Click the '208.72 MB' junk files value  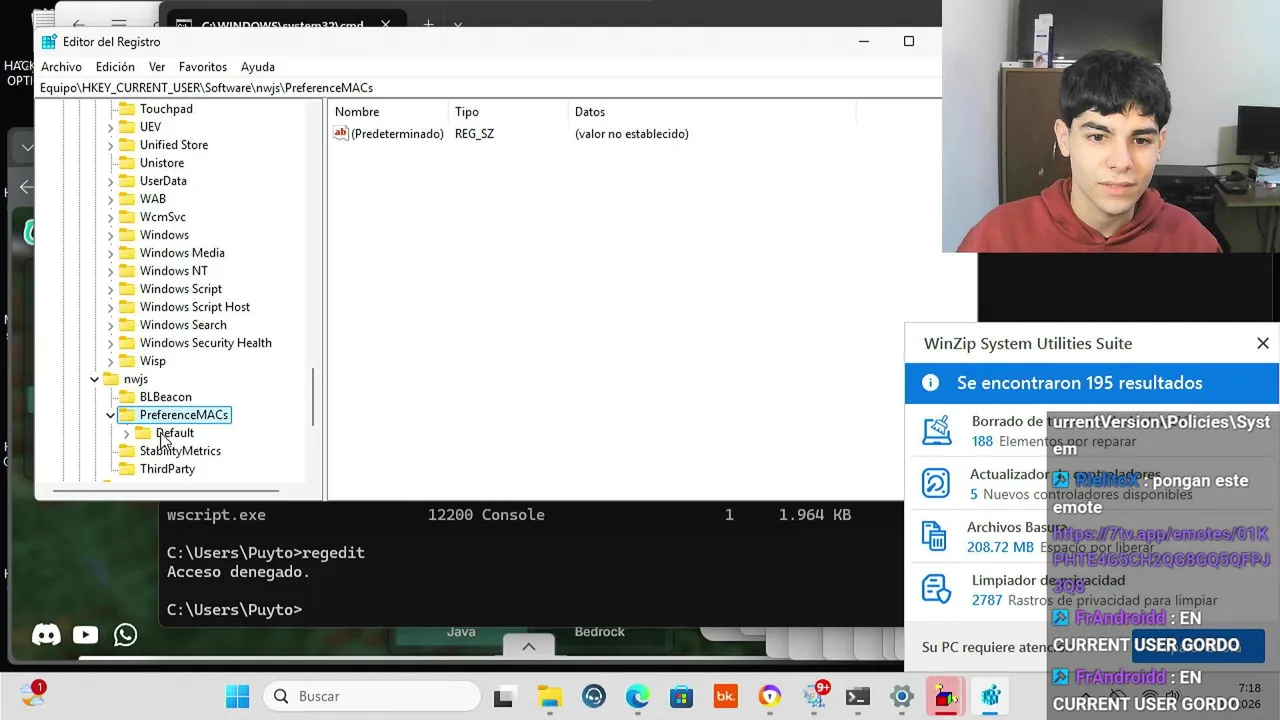coord(1000,547)
